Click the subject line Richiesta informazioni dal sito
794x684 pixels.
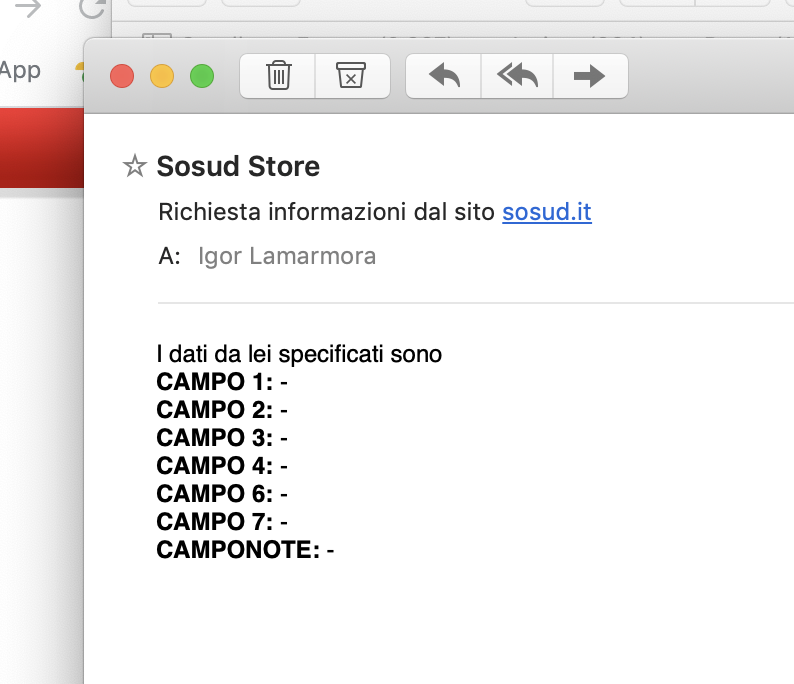[327, 212]
